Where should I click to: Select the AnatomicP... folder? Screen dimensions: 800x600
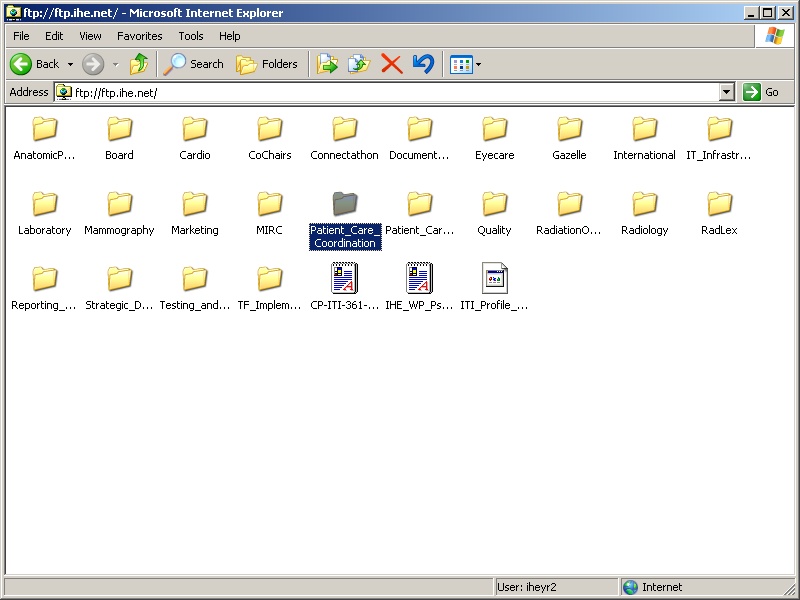tap(44, 139)
